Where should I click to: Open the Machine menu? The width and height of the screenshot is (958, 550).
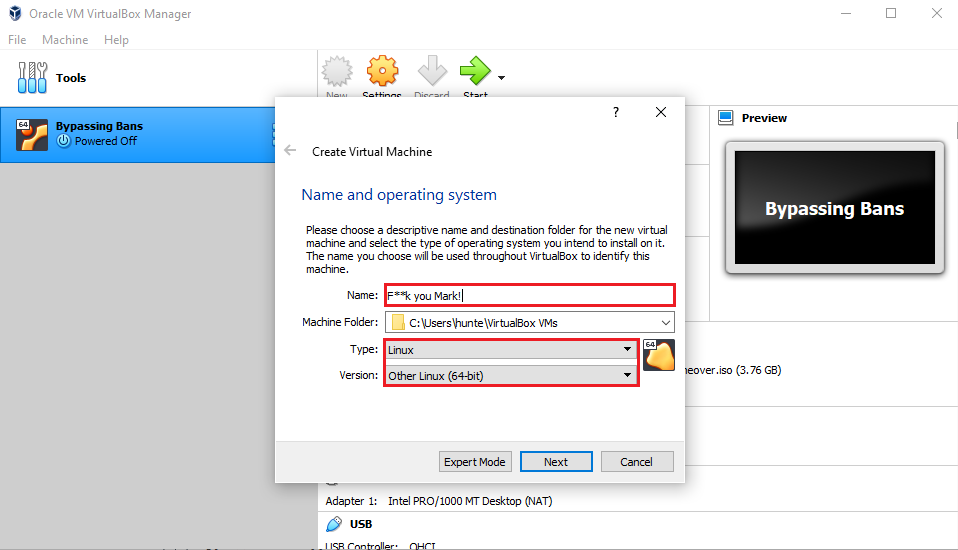click(65, 40)
